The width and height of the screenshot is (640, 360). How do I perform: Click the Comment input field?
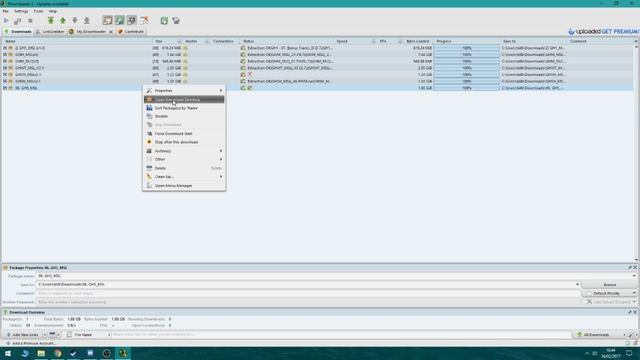click(x=308, y=293)
